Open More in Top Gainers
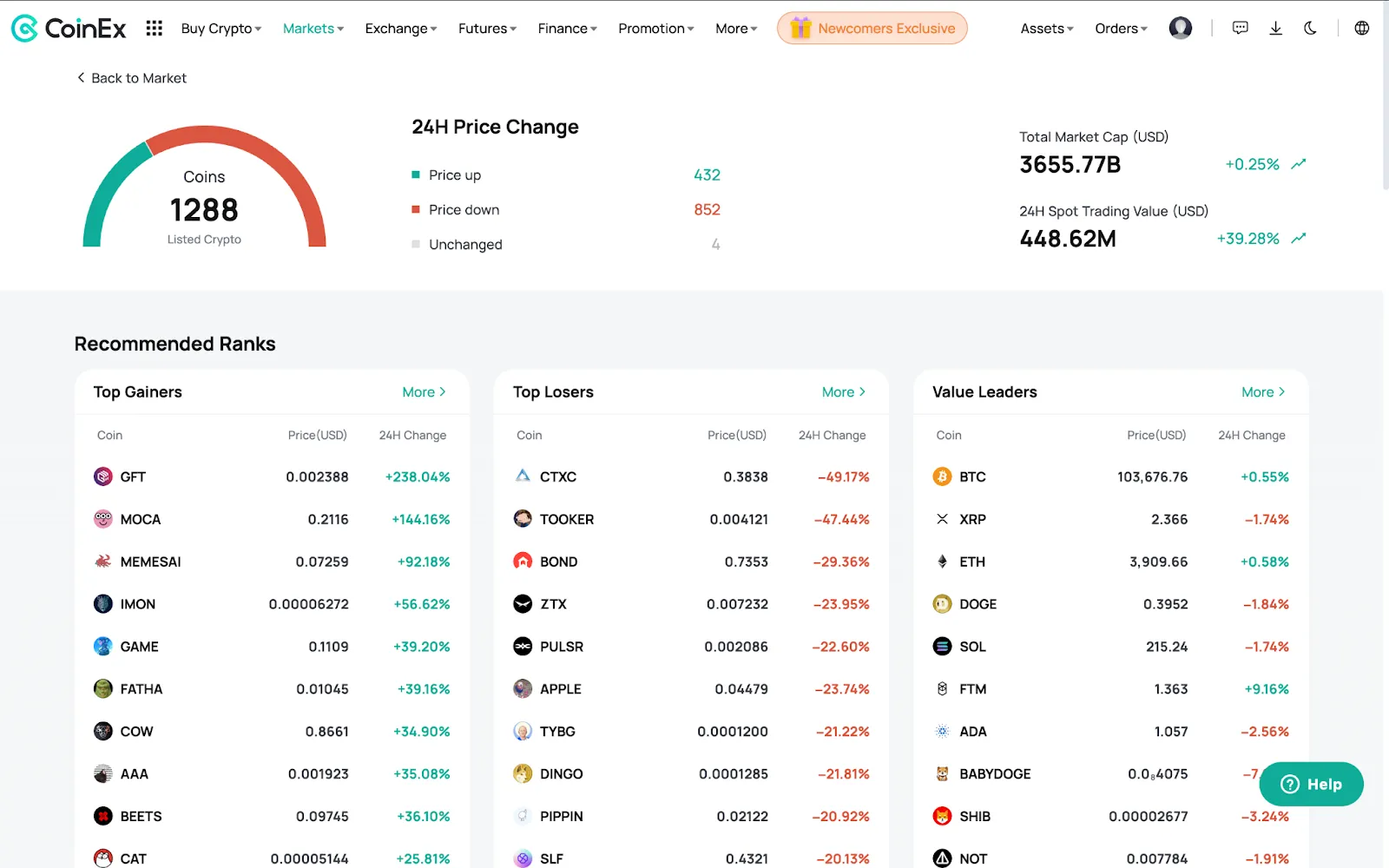Image resolution: width=1389 pixels, height=868 pixels. [425, 392]
